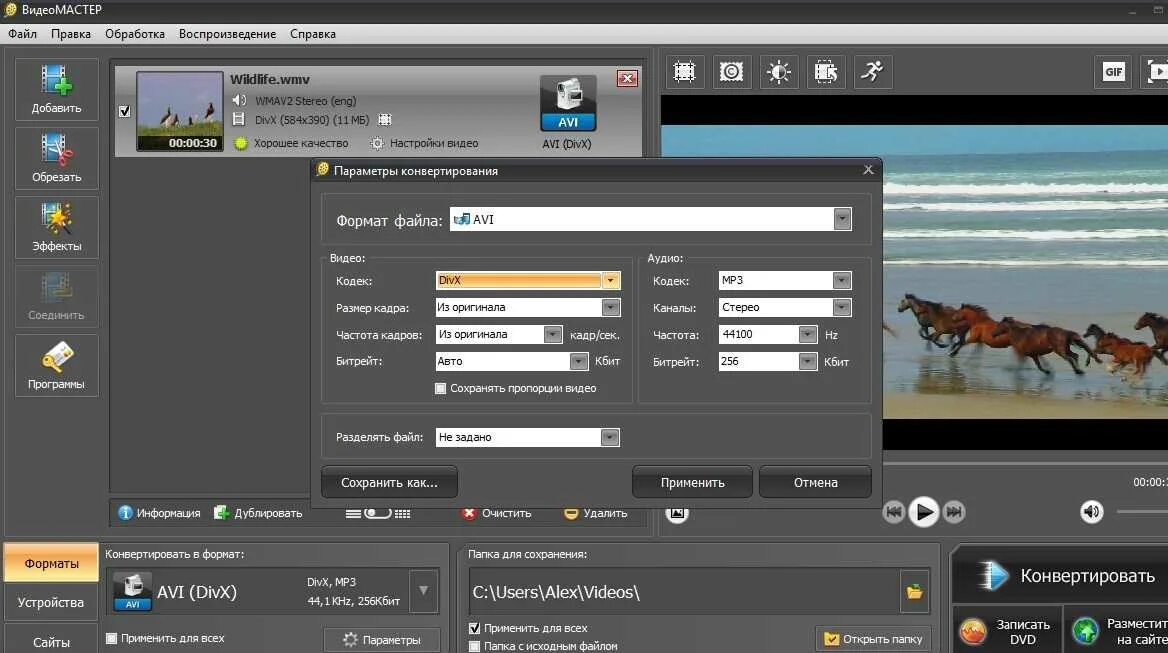Click the speaker volume icon
Viewport: 1168px width, 653px height.
(1091, 512)
